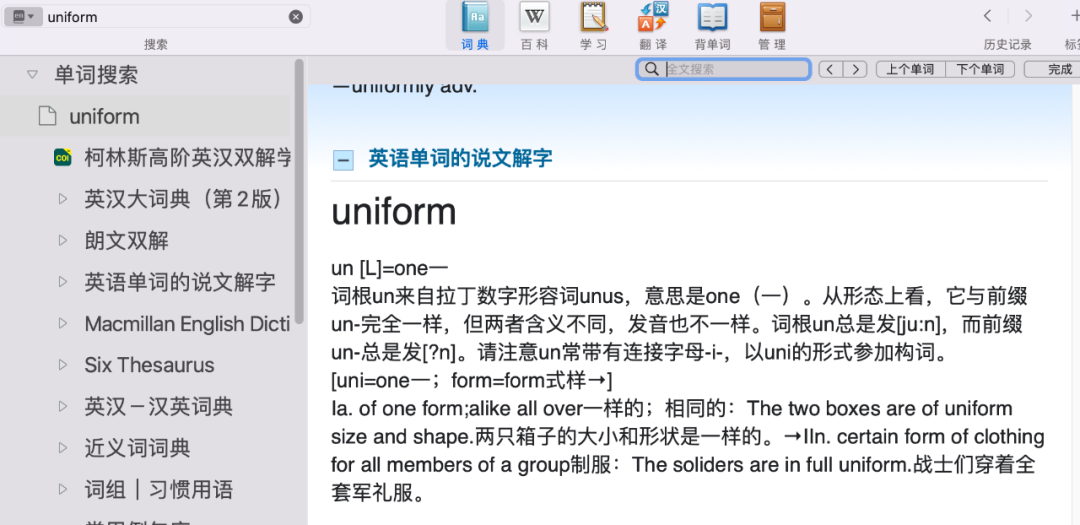Click the [uni=one一；form=form式样→] line
This screenshot has width=1080, height=525.
[472, 380]
